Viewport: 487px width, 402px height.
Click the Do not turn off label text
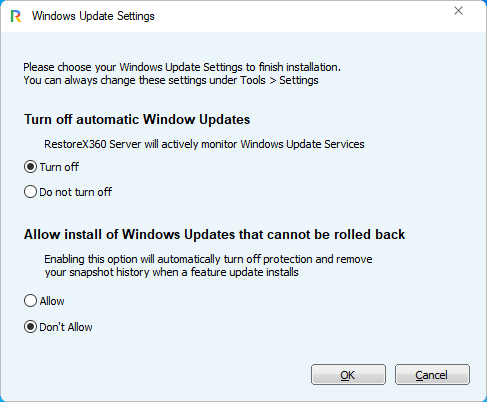(75, 192)
